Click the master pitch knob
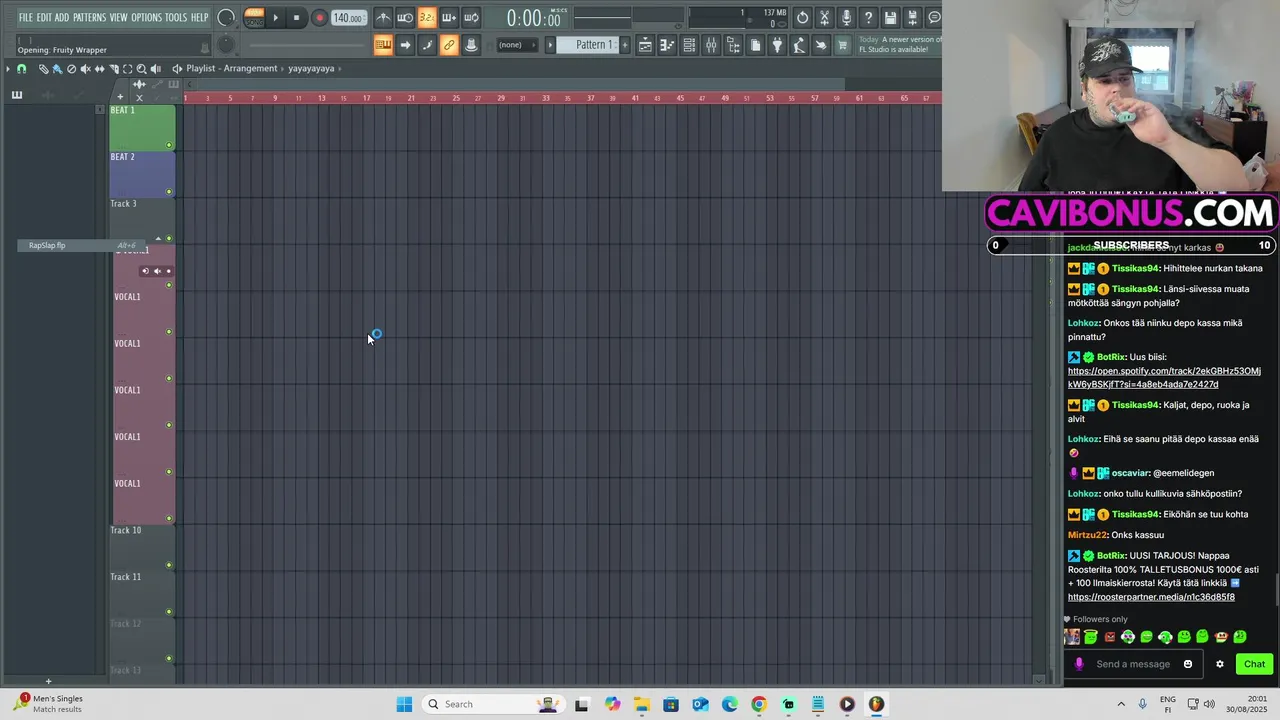Viewport: 1280px width, 720px height. point(226,44)
